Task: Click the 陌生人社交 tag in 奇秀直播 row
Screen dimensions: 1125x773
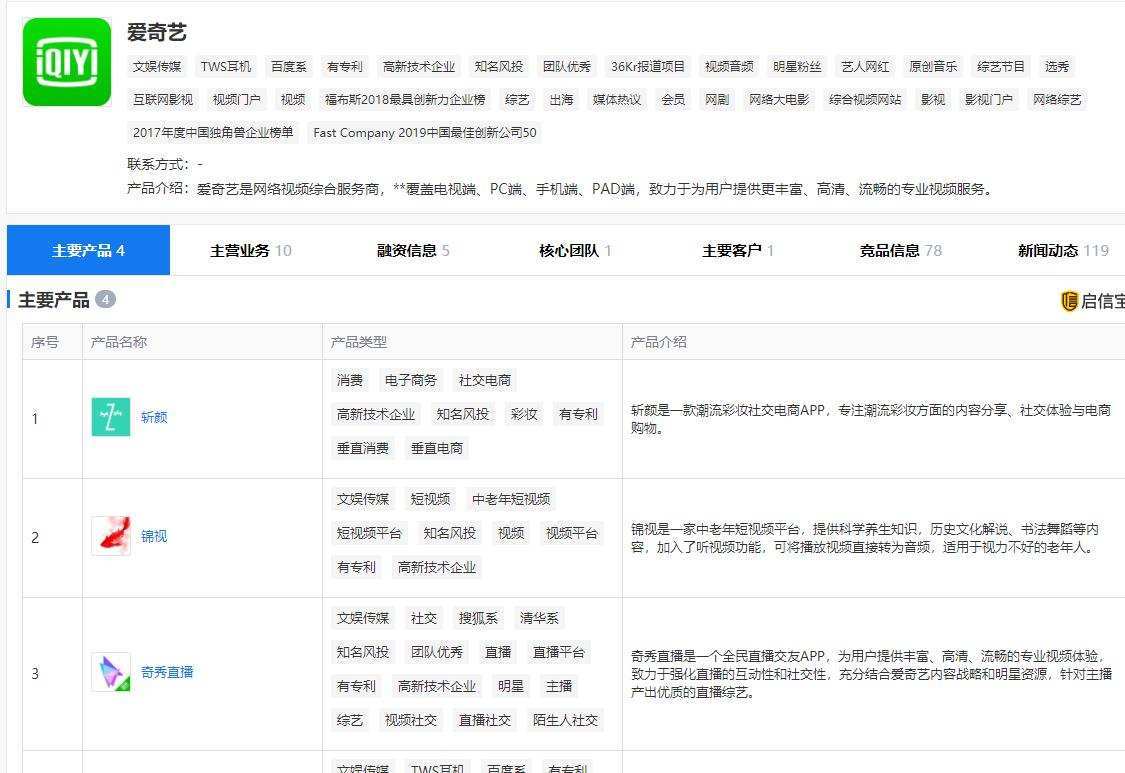Action: [565, 721]
